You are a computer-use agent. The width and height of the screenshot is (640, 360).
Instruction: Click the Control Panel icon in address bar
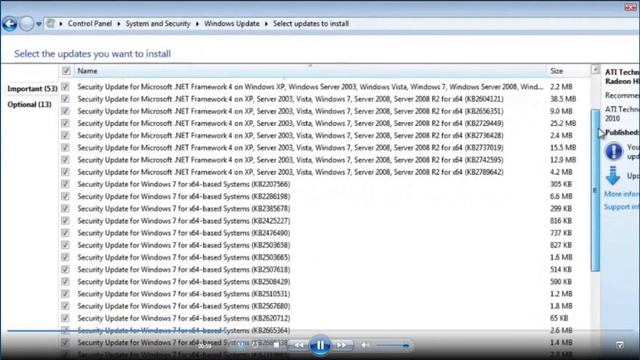coord(51,23)
